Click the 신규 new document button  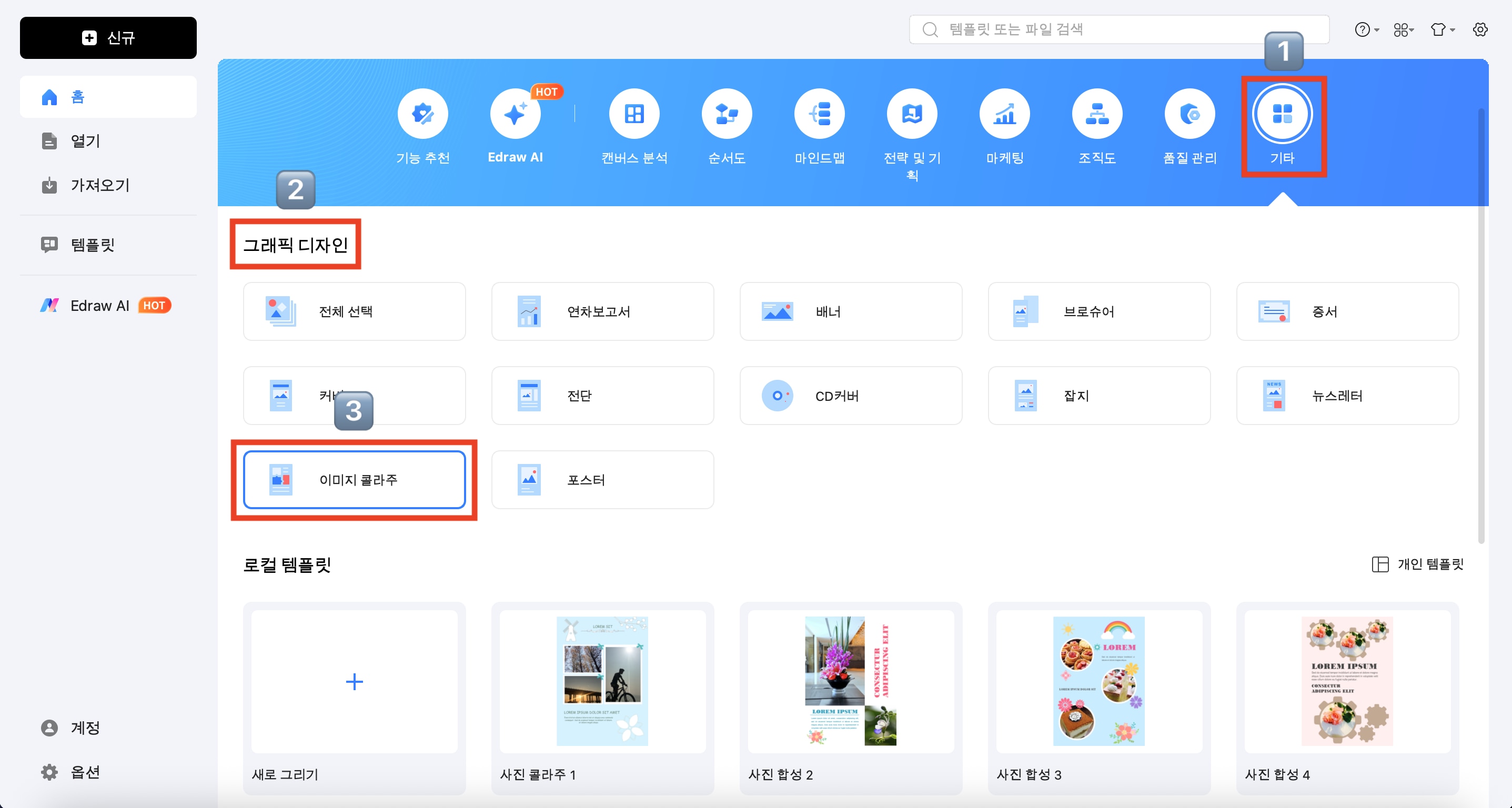point(108,37)
